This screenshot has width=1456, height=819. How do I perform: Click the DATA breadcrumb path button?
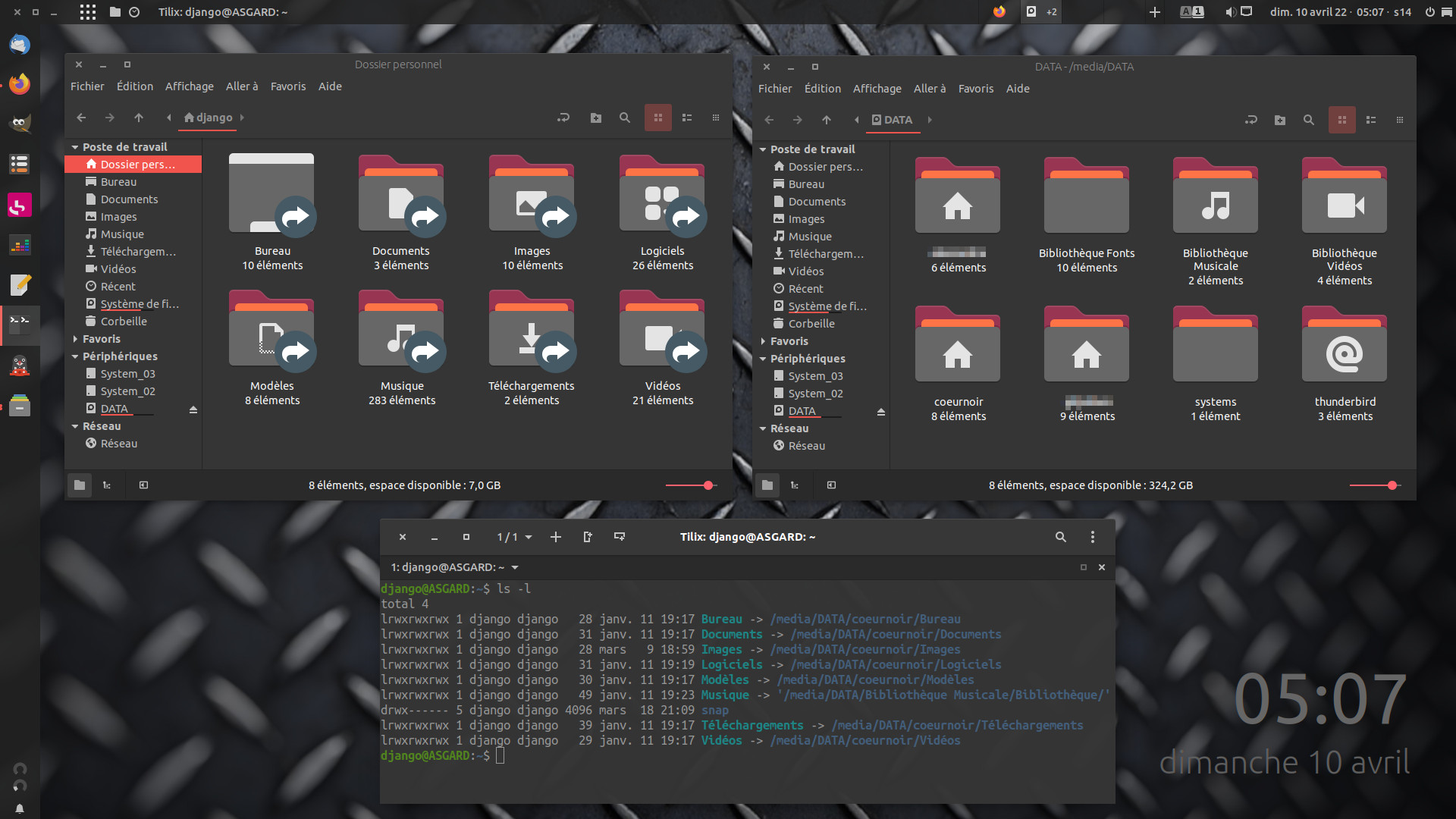coord(892,120)
